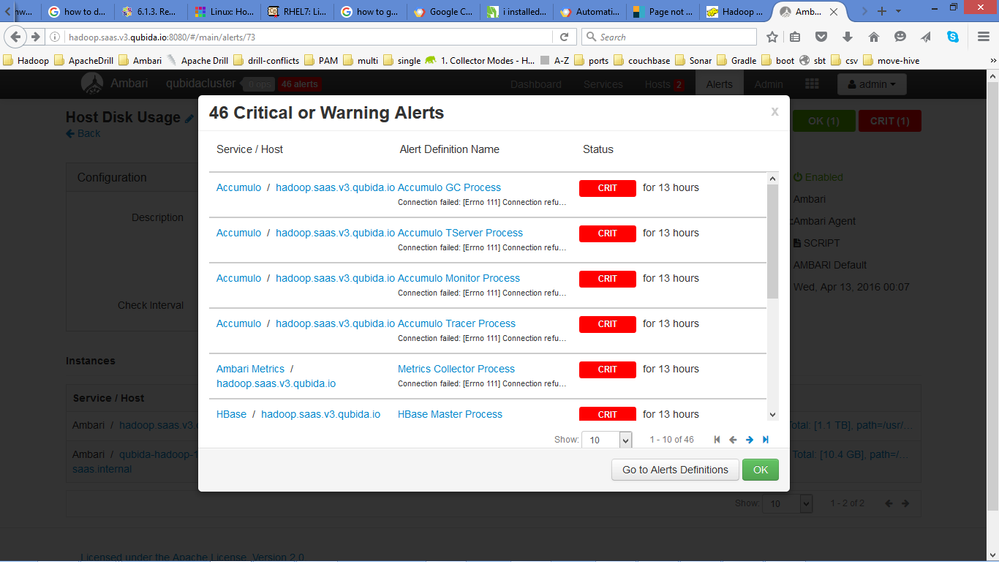Open the Accumulo Monitor Process alert link

[x=459, y=278]
